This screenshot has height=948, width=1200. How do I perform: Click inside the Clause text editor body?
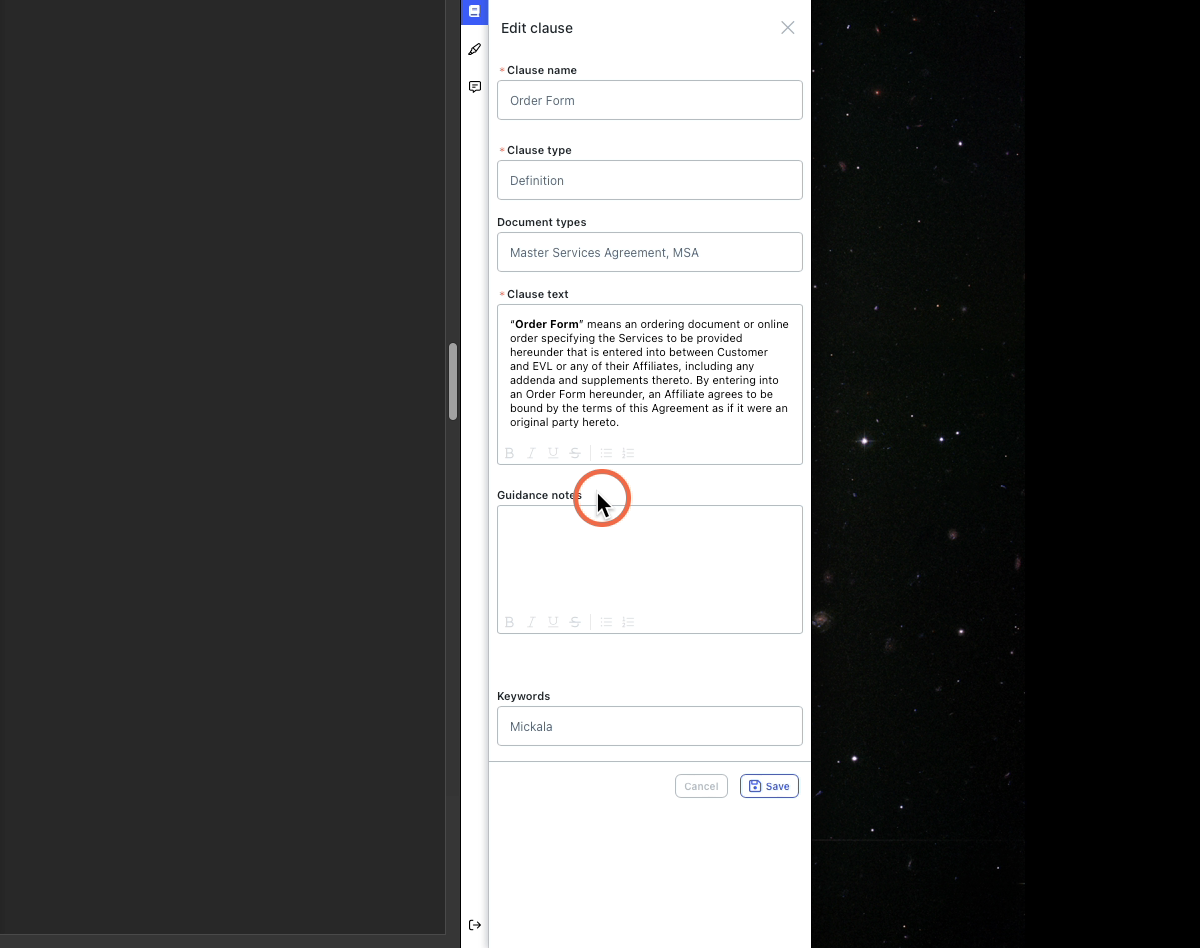(x=650, y=374)
